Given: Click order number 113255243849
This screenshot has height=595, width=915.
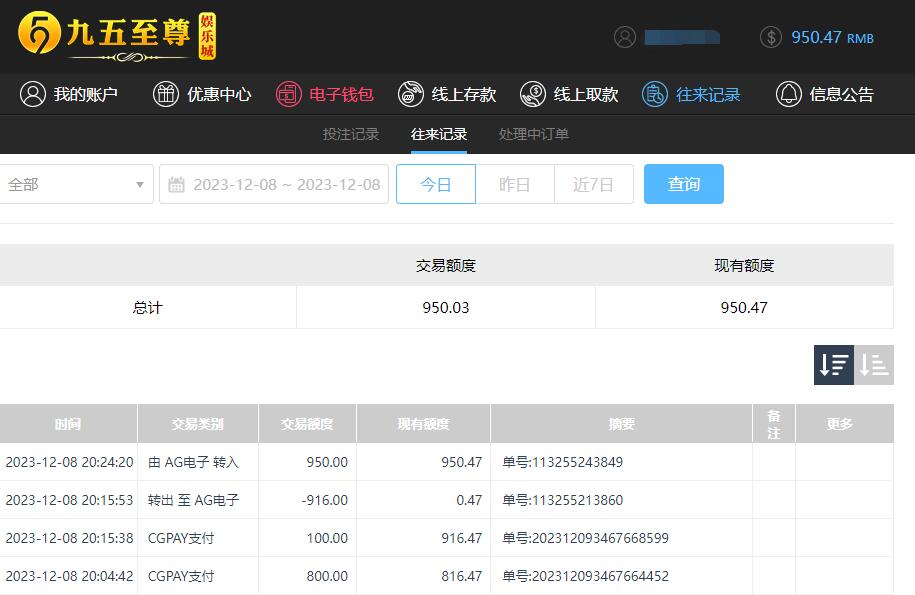Looking at the screenshot, I should 563,462.
